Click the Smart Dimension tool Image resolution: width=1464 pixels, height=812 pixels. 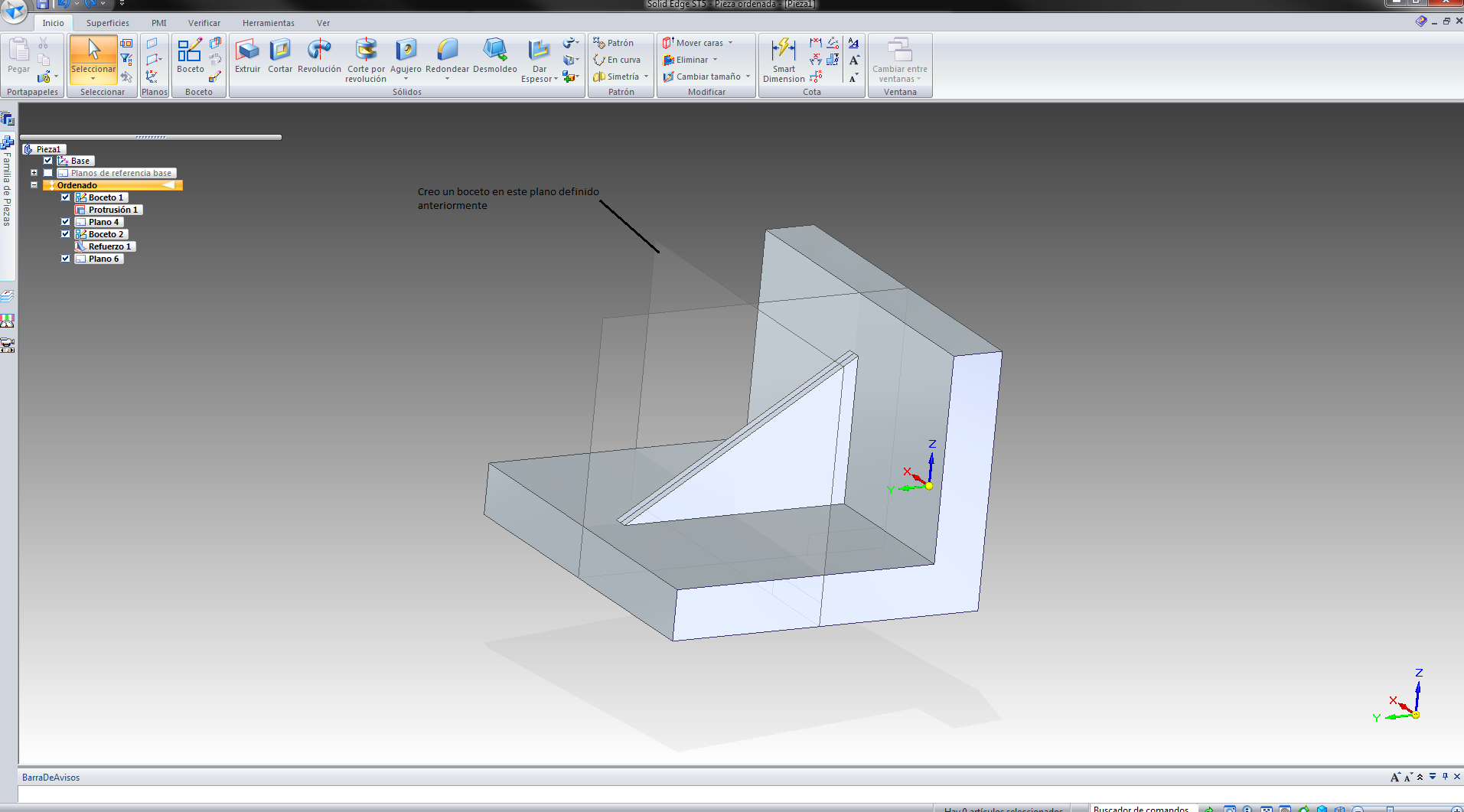coord(784,60)
